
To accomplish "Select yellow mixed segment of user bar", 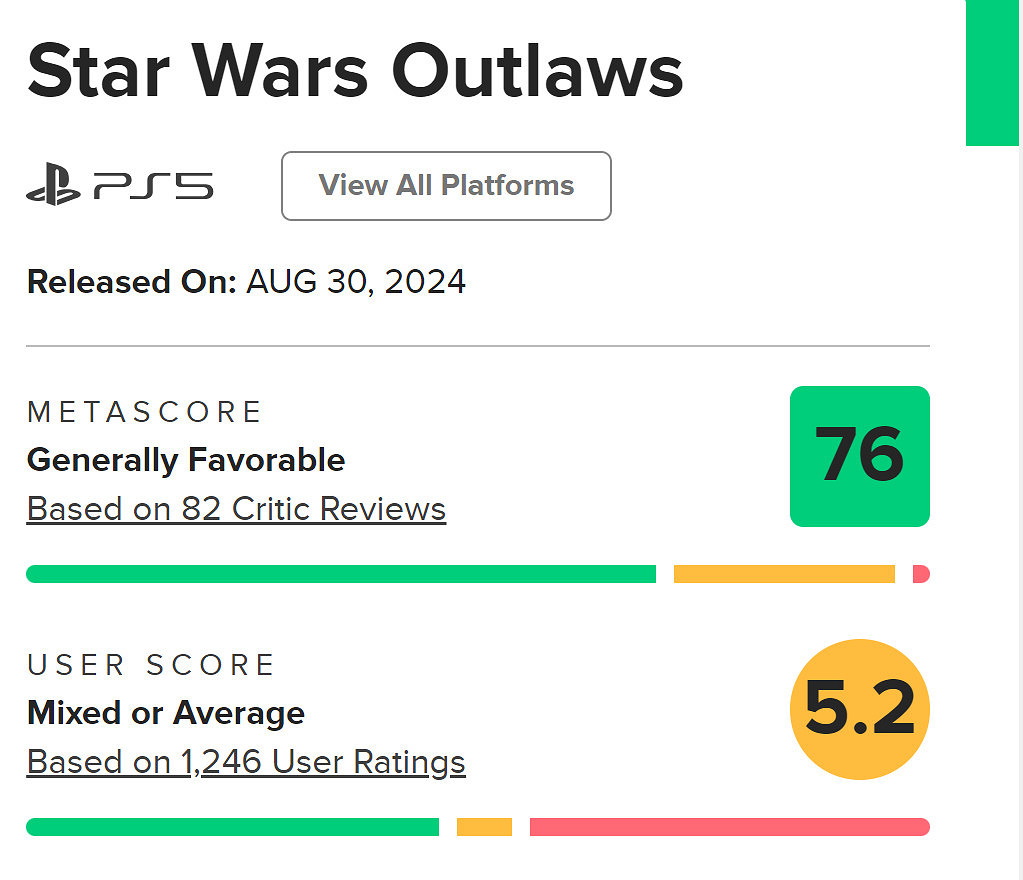I will pyautogui.click(x=484, y=827).
